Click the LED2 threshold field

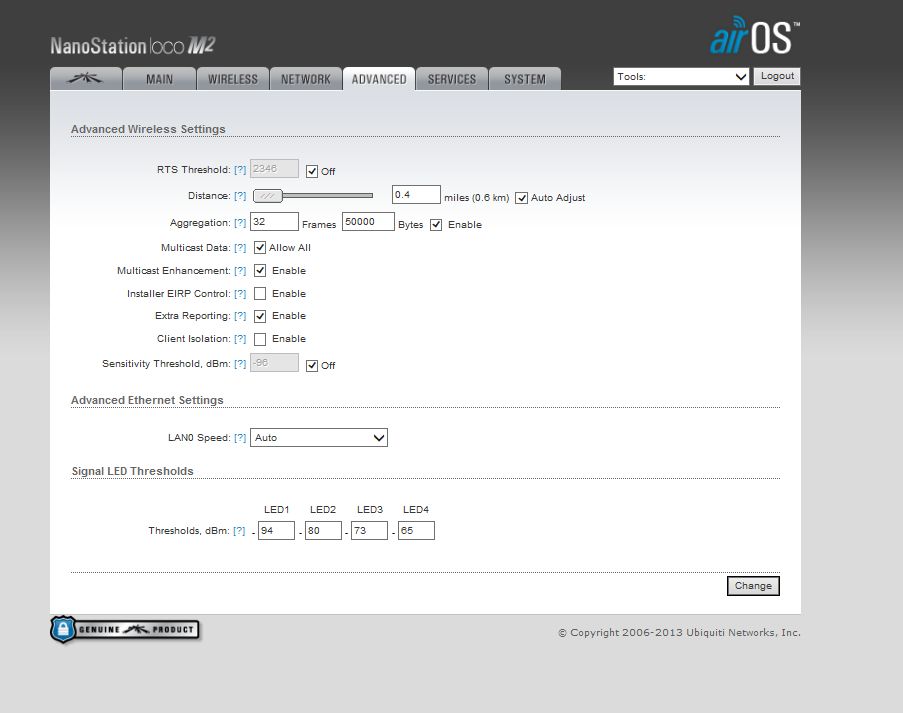[x=323, y=530]
